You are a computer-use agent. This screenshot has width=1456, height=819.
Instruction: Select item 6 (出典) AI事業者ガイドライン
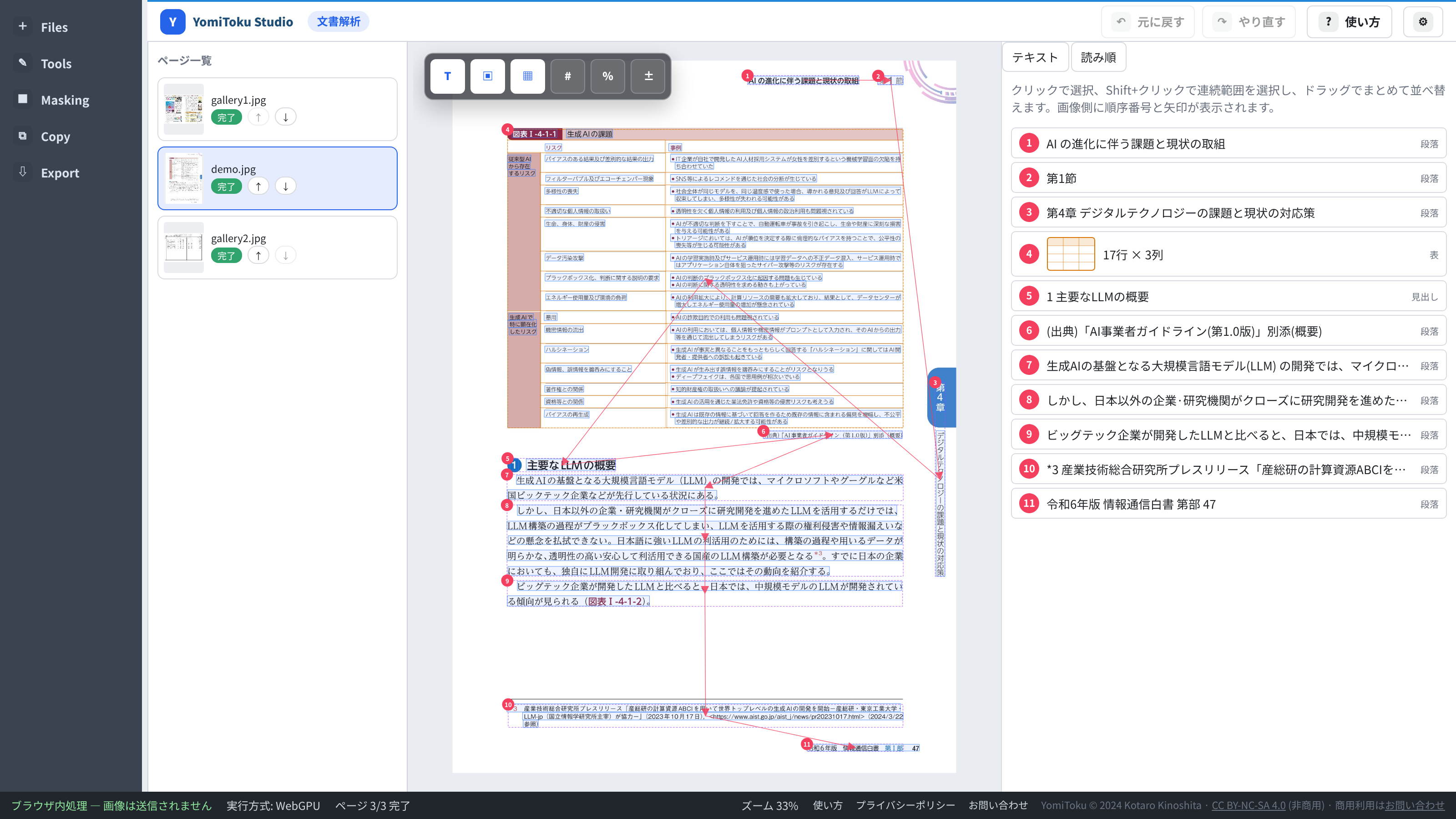pyautogui.click(x=1229, y=331)
